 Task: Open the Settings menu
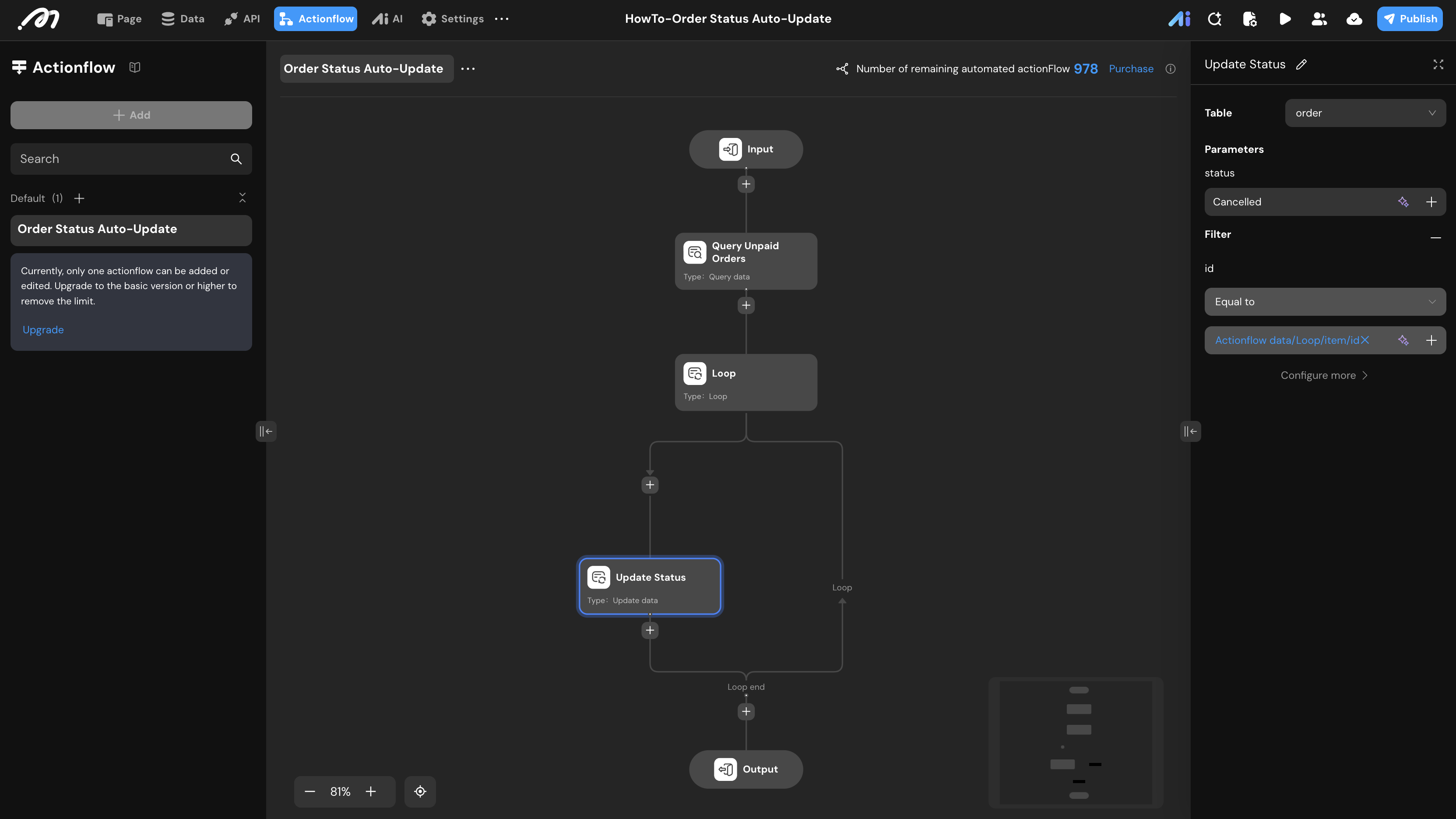click(x=452, y=19)
